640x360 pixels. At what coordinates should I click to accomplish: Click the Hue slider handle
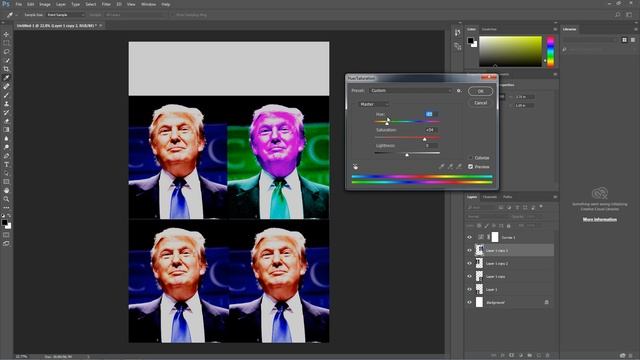(x=387, y=123)
